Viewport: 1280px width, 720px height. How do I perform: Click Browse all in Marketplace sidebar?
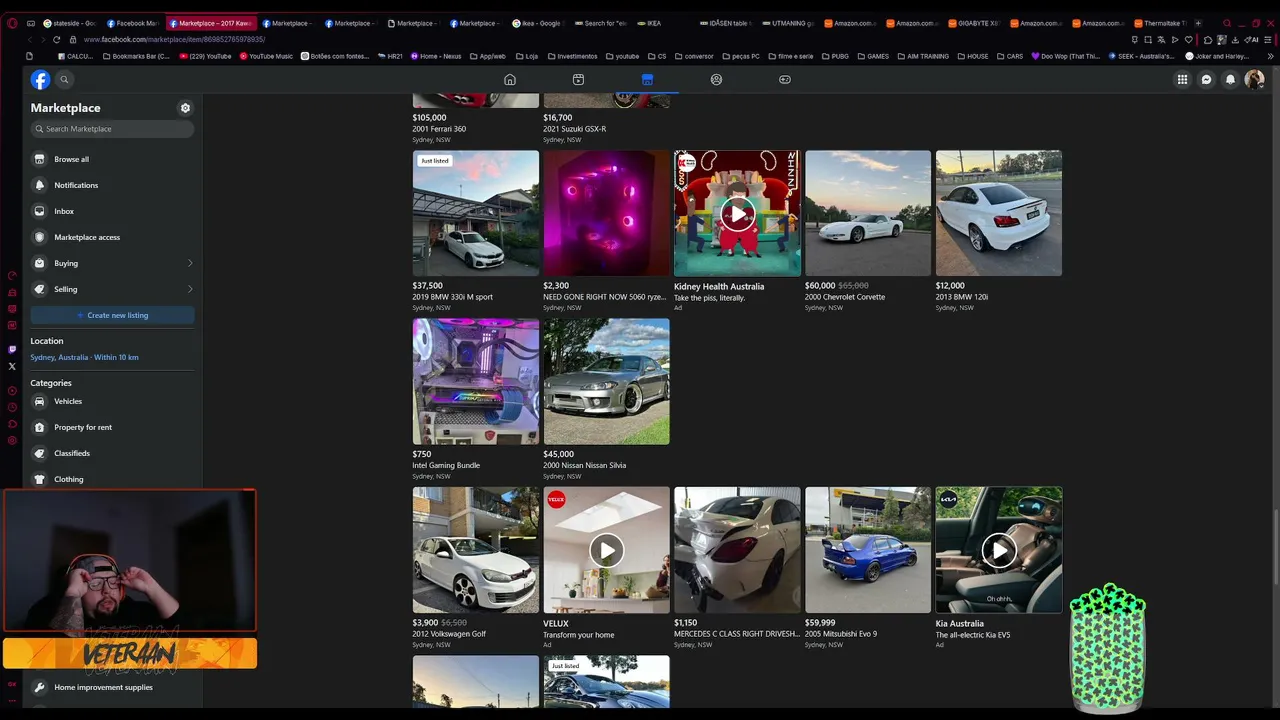point(112,159)
